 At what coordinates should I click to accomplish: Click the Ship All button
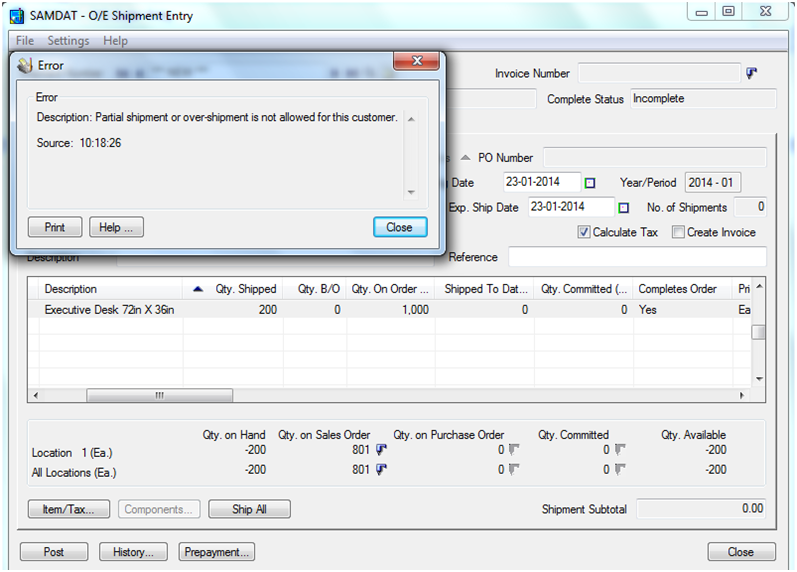(x=250, y=509)
